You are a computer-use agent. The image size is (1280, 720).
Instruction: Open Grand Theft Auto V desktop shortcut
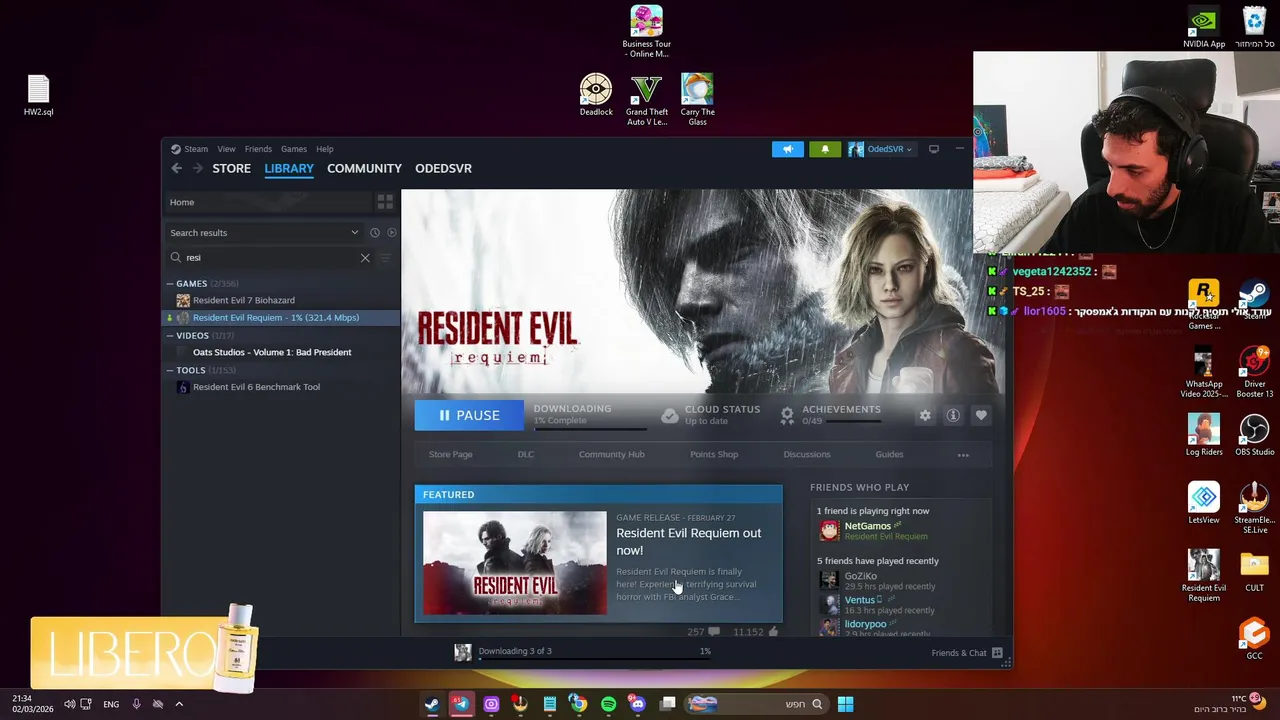(x=647, y=99)
